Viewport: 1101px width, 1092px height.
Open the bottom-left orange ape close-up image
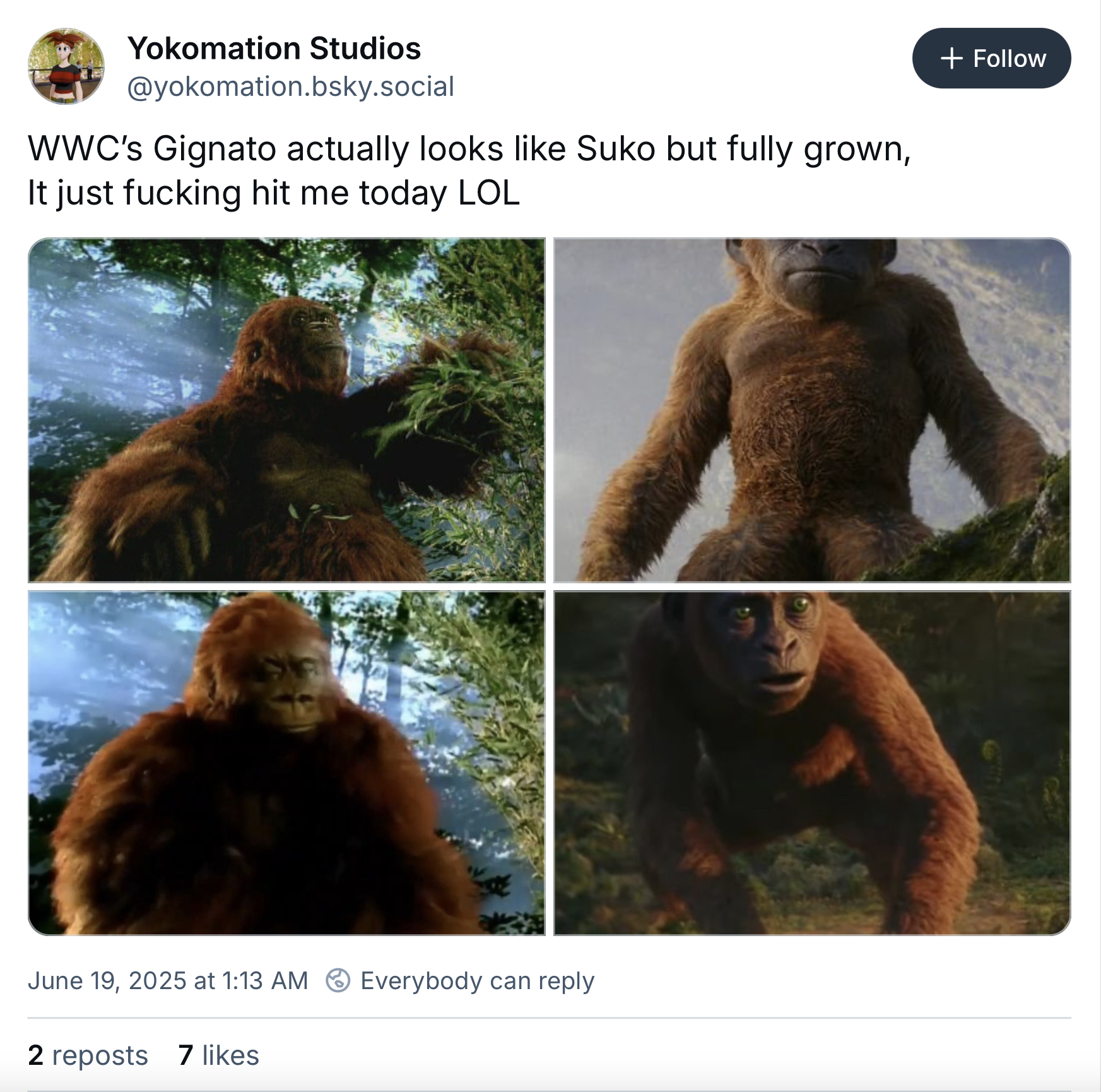coord(286,763)
